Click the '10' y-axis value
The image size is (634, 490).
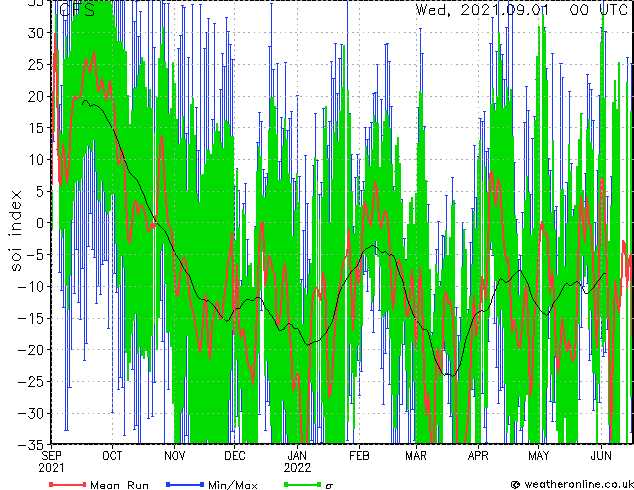point(36,160)
